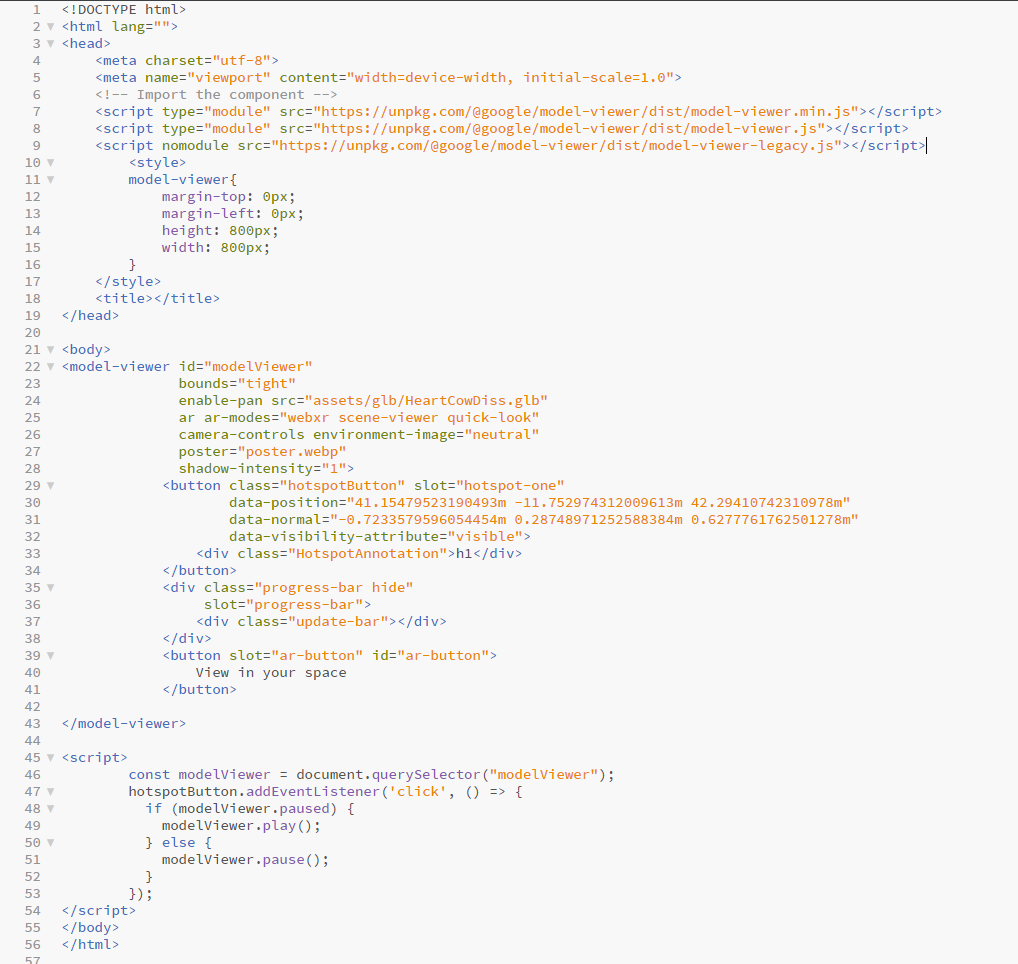Collapse the else block fold on line 50
1018x964 pixels.
click(x=50, y=843)
